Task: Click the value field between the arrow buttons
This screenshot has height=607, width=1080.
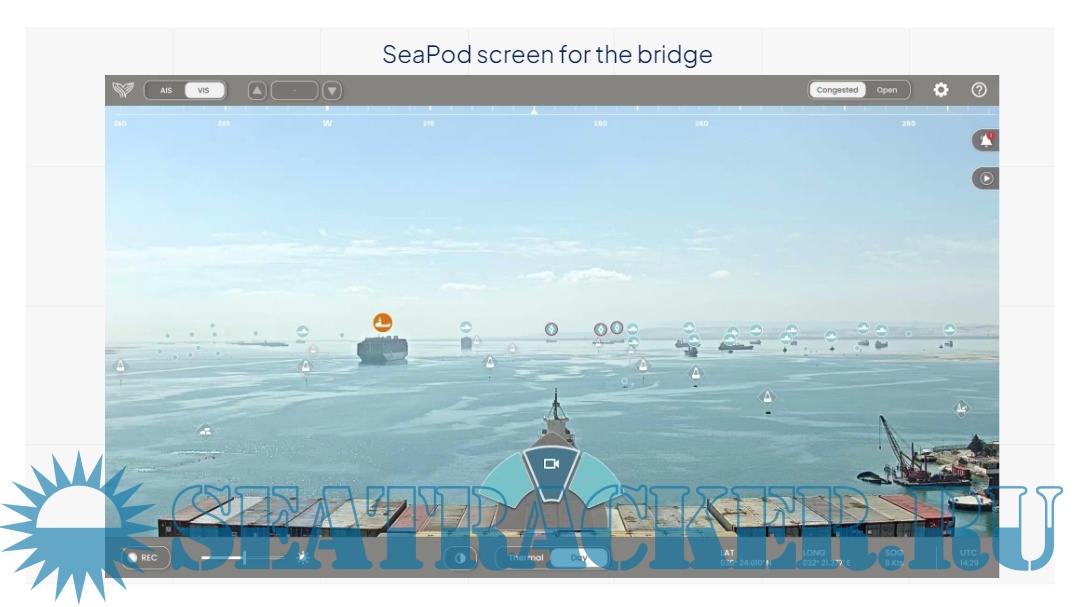Action: point(295,90)
